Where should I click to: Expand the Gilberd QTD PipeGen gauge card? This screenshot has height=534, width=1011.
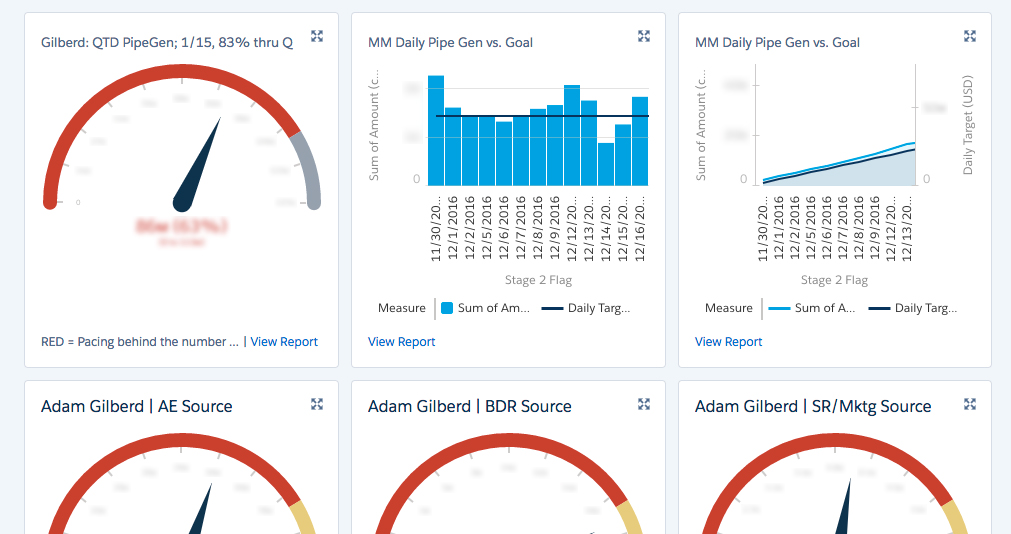pos(317,36)
